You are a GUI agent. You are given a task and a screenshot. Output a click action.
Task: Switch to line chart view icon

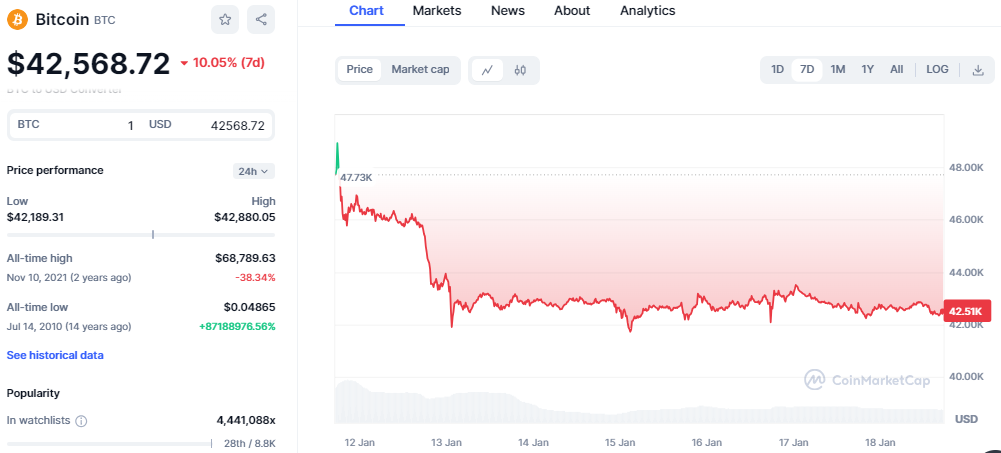[487, 70]
